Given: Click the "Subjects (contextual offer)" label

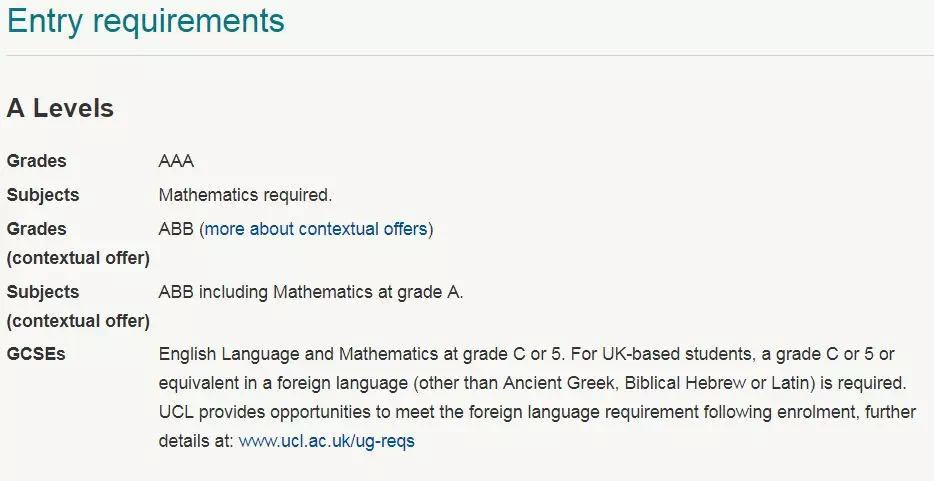Looking at the screenshot, I should [78, 306].
